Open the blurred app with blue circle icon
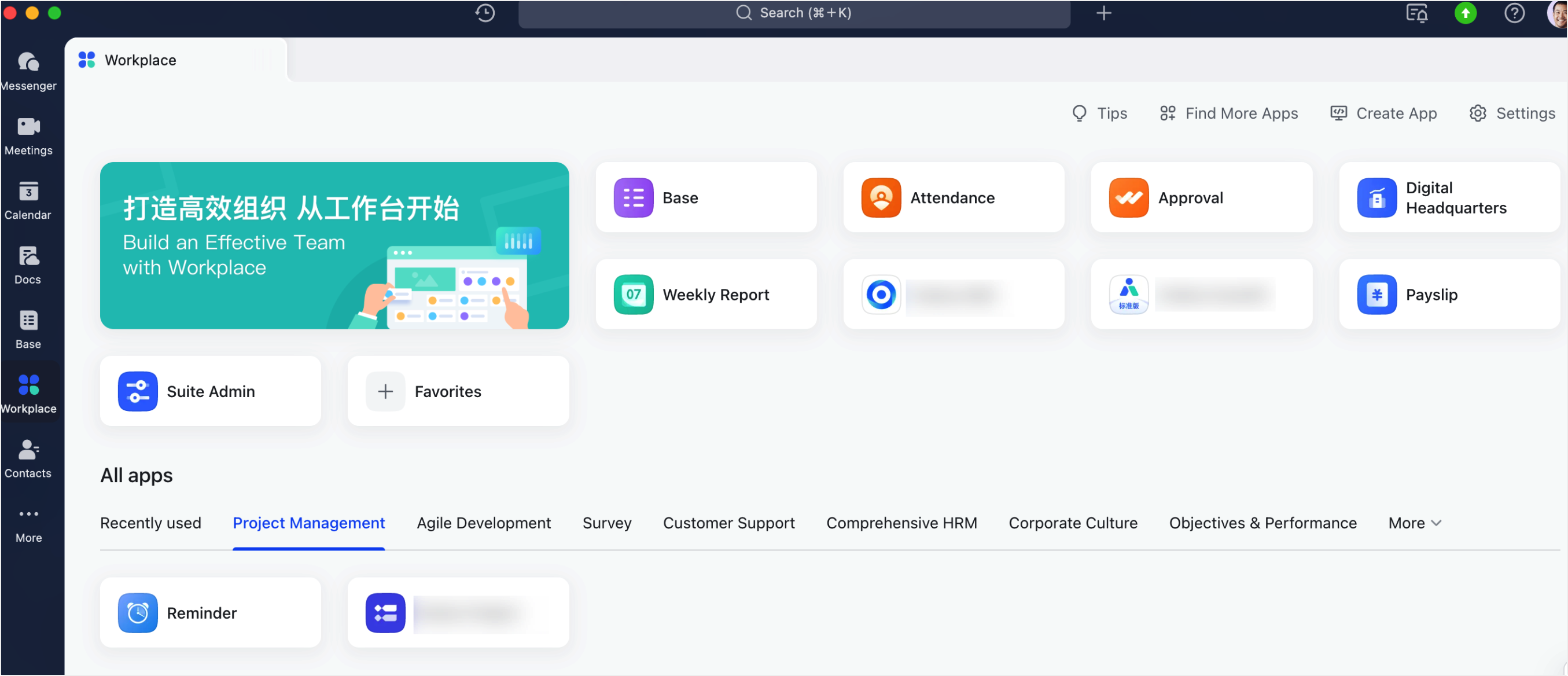Viewport: 1568px width, 676px height. 954,294
